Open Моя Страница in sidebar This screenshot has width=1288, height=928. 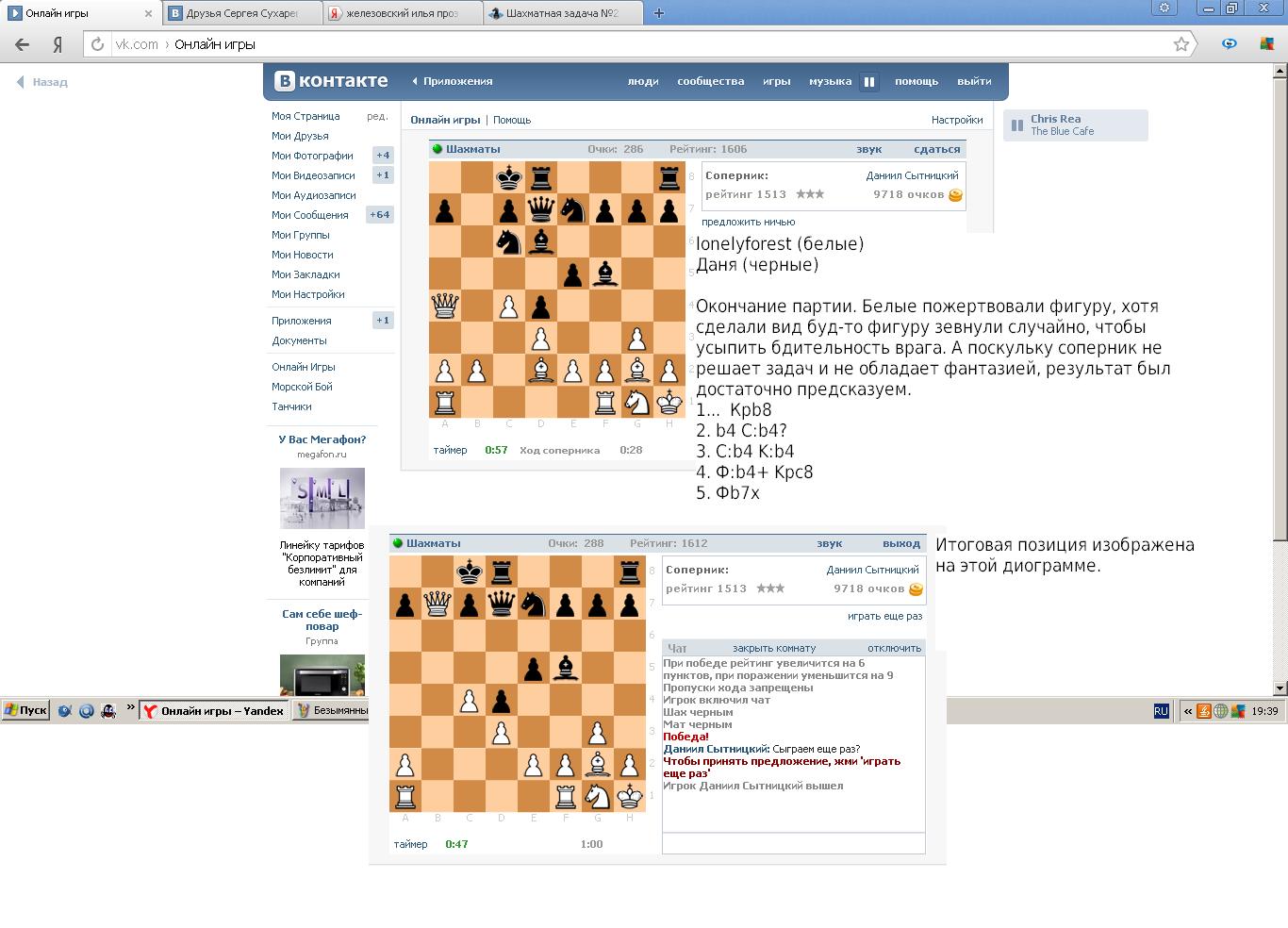[x=305, y=116]
